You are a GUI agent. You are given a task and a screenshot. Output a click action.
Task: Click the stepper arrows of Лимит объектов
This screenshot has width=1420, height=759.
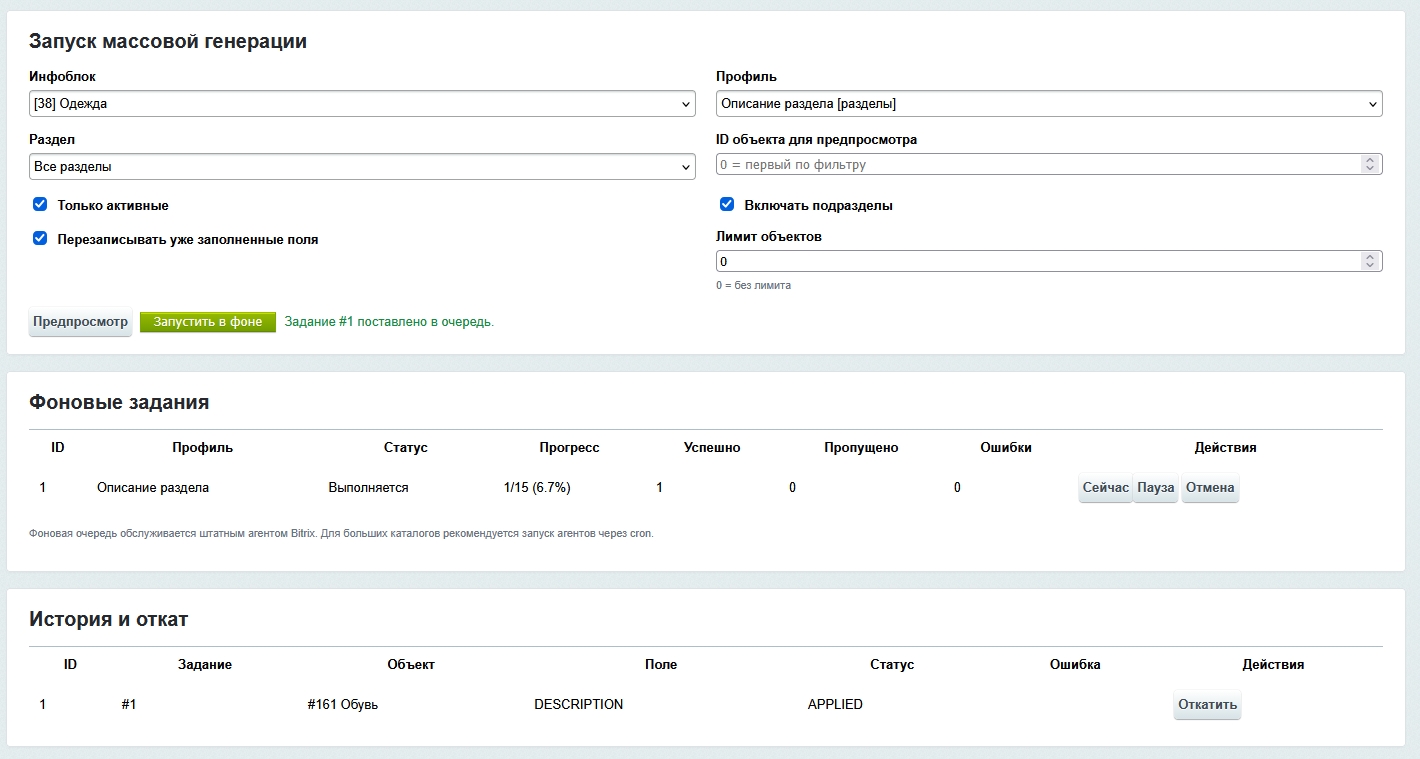[1370, 261]
